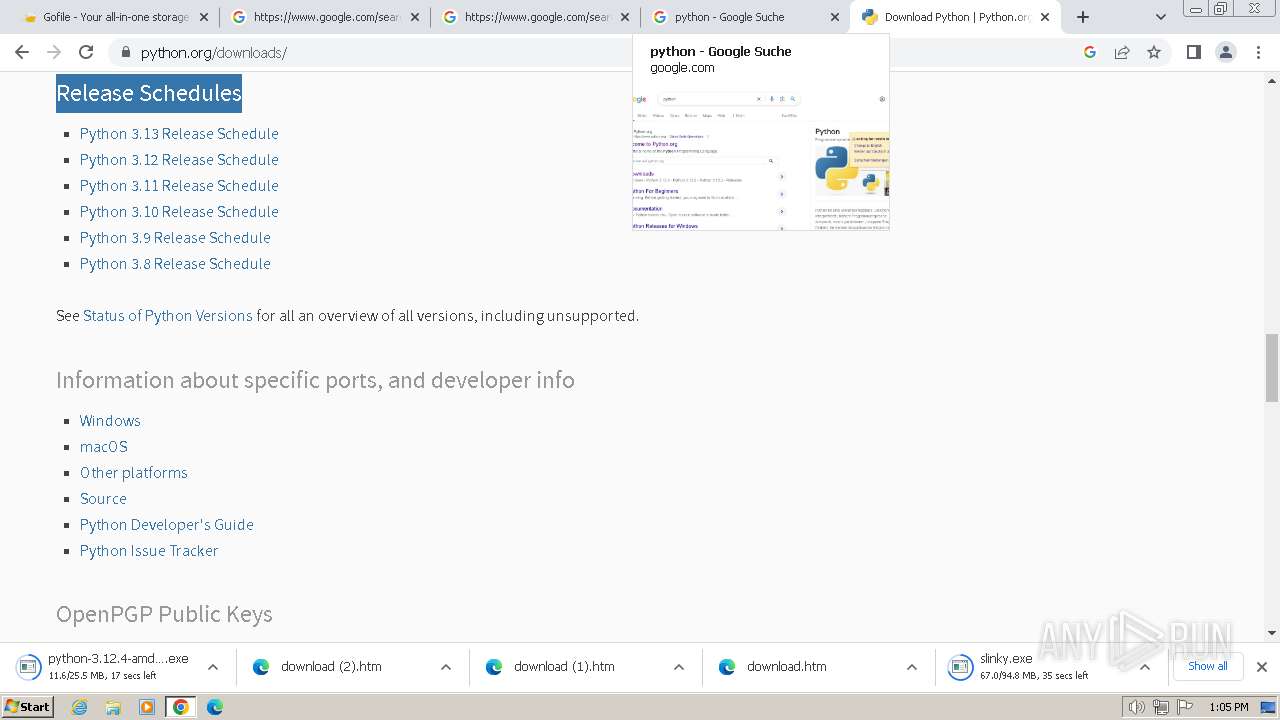The height and width of the screenshot is (720, 1280).
Task: Go forward to the next page
Action: click(54, 52)
